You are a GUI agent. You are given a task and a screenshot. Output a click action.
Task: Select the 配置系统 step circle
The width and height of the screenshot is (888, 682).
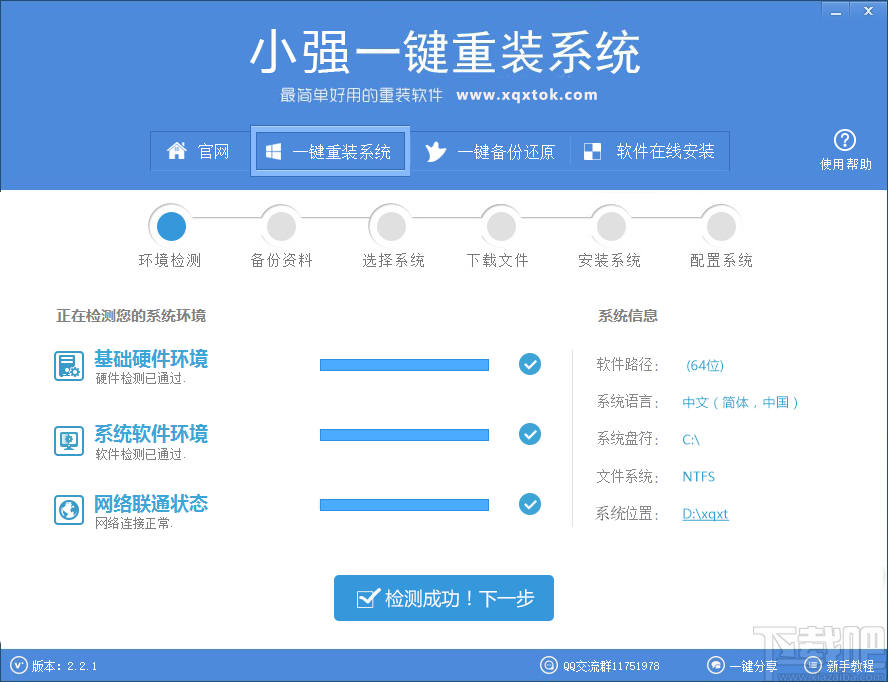(720, 225)
